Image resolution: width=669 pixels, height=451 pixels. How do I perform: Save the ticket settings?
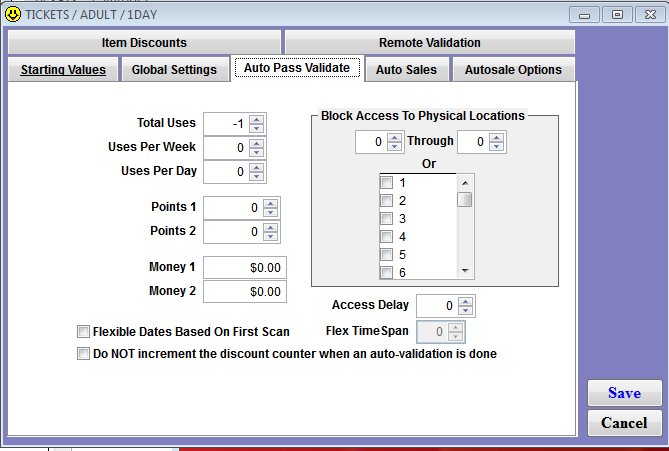pos(624,393)
